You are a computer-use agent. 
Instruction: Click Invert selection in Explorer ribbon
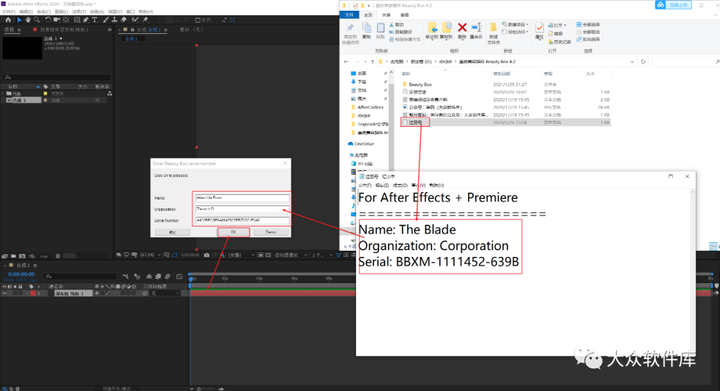click(x=588, y=39)
